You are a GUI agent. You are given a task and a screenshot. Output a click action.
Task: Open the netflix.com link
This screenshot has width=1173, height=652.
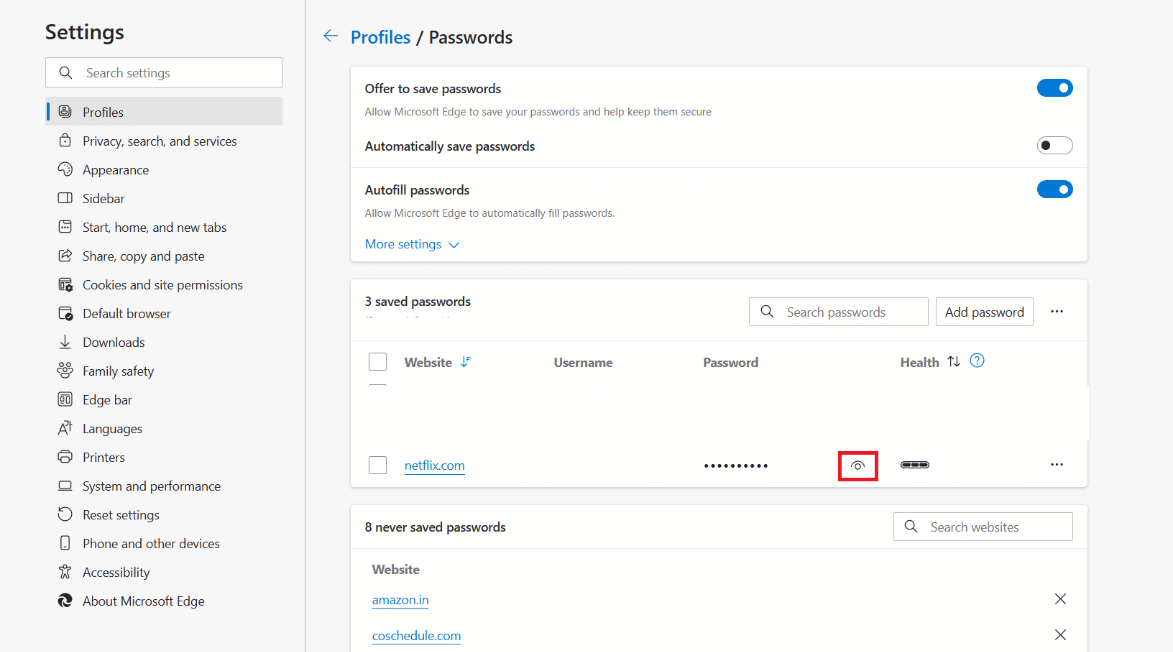click(435, 465)
